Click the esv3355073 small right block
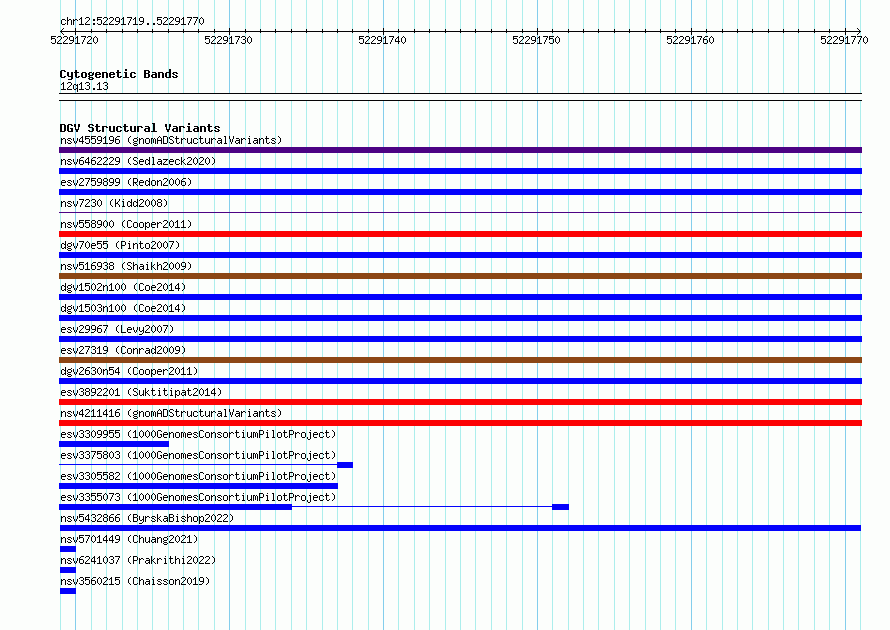The image size is (890, 630). tap(560, 507)
